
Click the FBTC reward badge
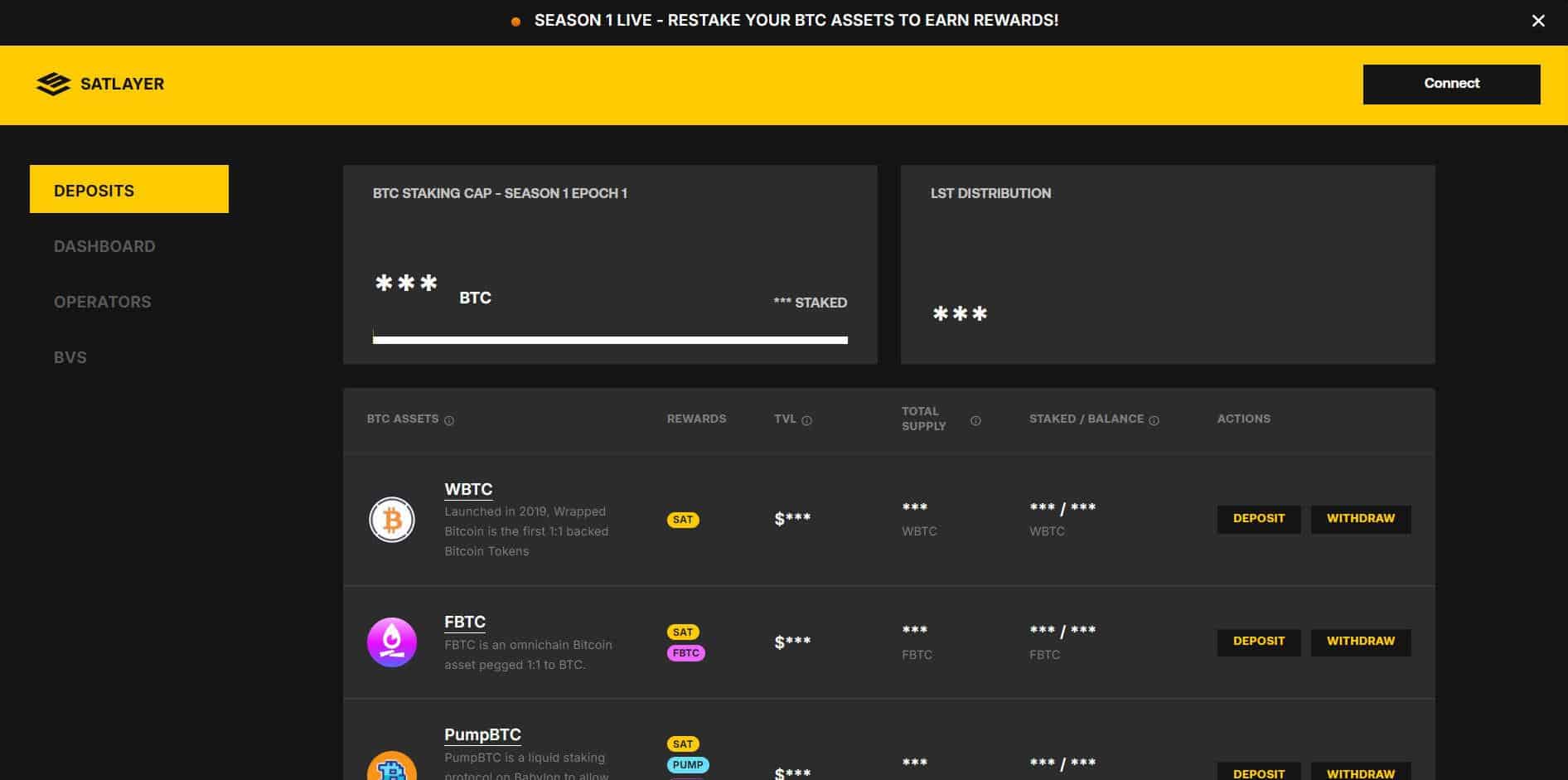tap(685, 653)
